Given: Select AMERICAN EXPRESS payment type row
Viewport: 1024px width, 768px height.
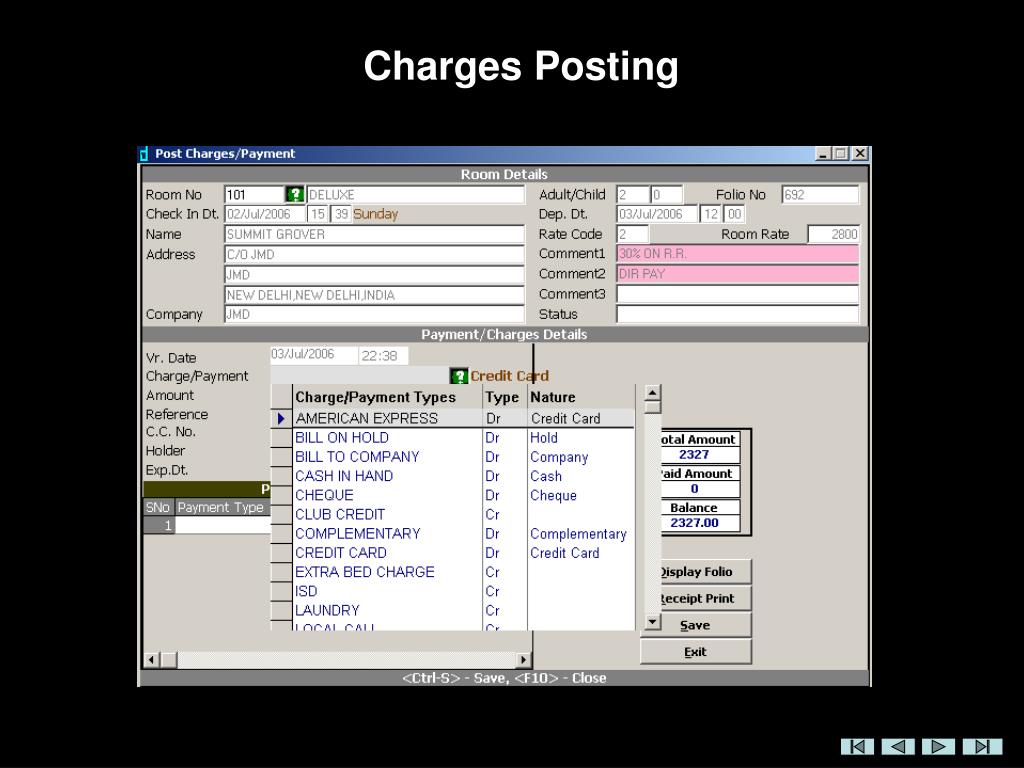Looking at the screenshot, I should 453,418.
